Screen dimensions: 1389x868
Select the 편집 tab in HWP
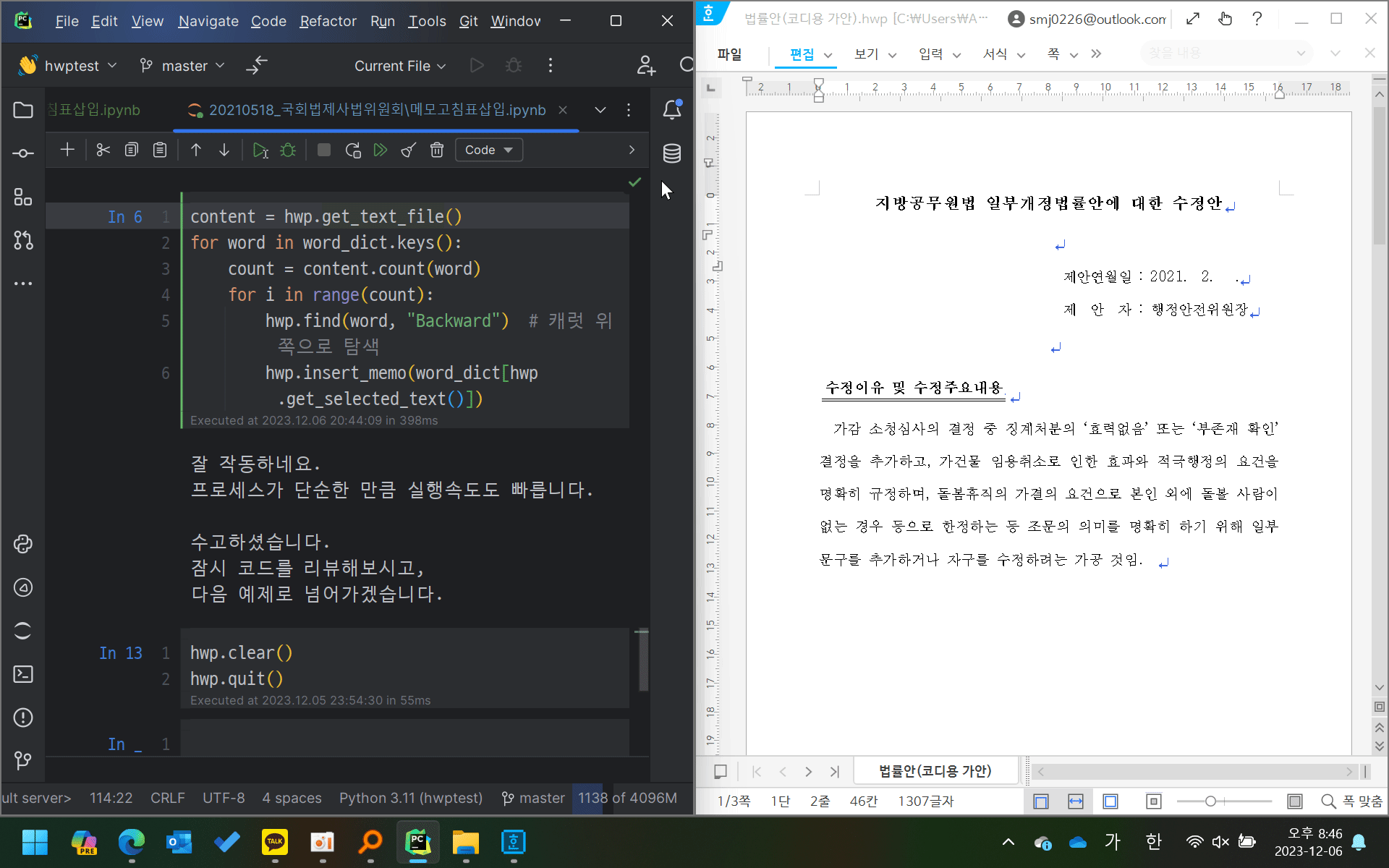[802, 54]
